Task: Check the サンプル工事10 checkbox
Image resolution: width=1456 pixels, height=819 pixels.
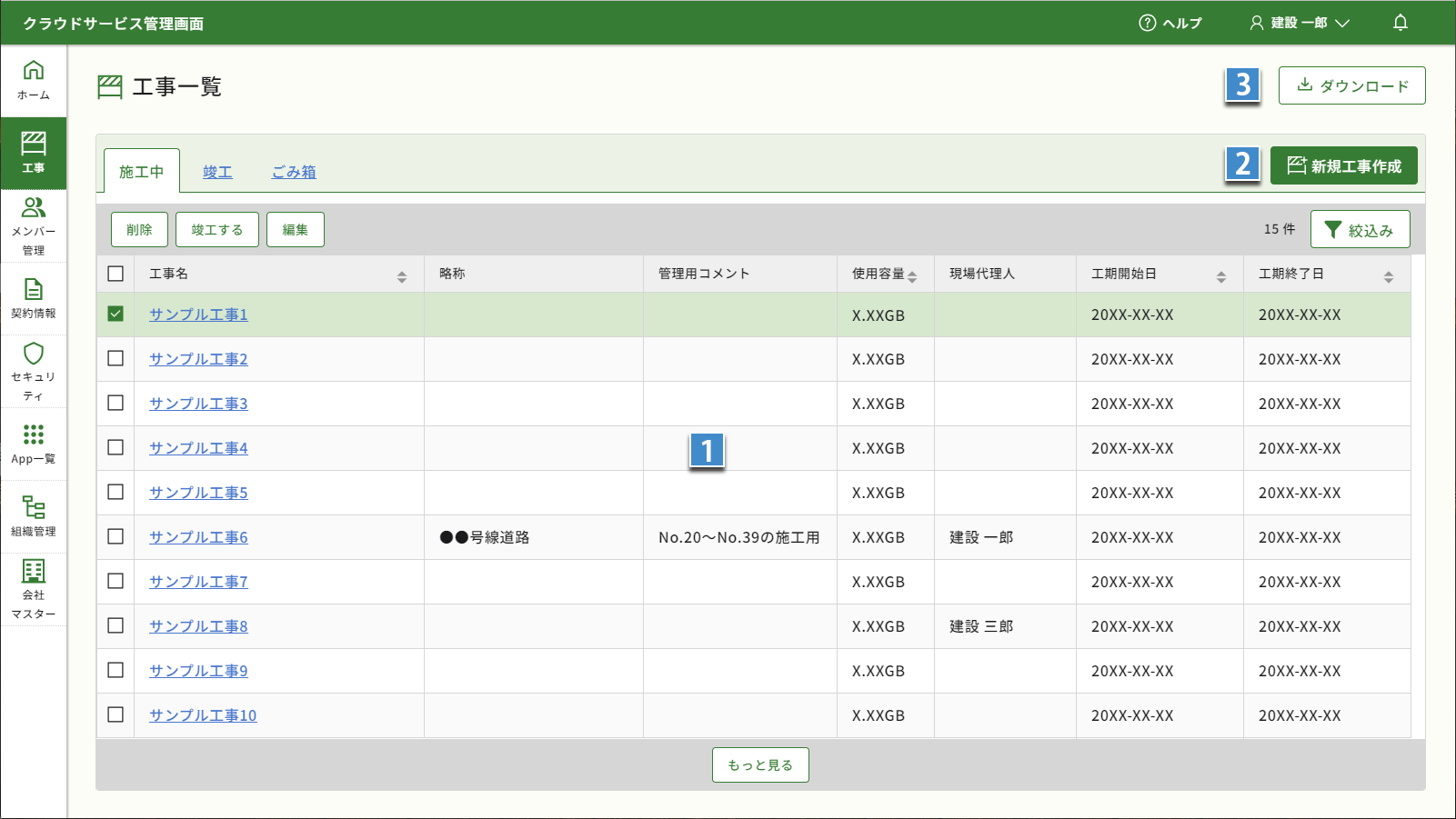Action: [x=115, y=714]
